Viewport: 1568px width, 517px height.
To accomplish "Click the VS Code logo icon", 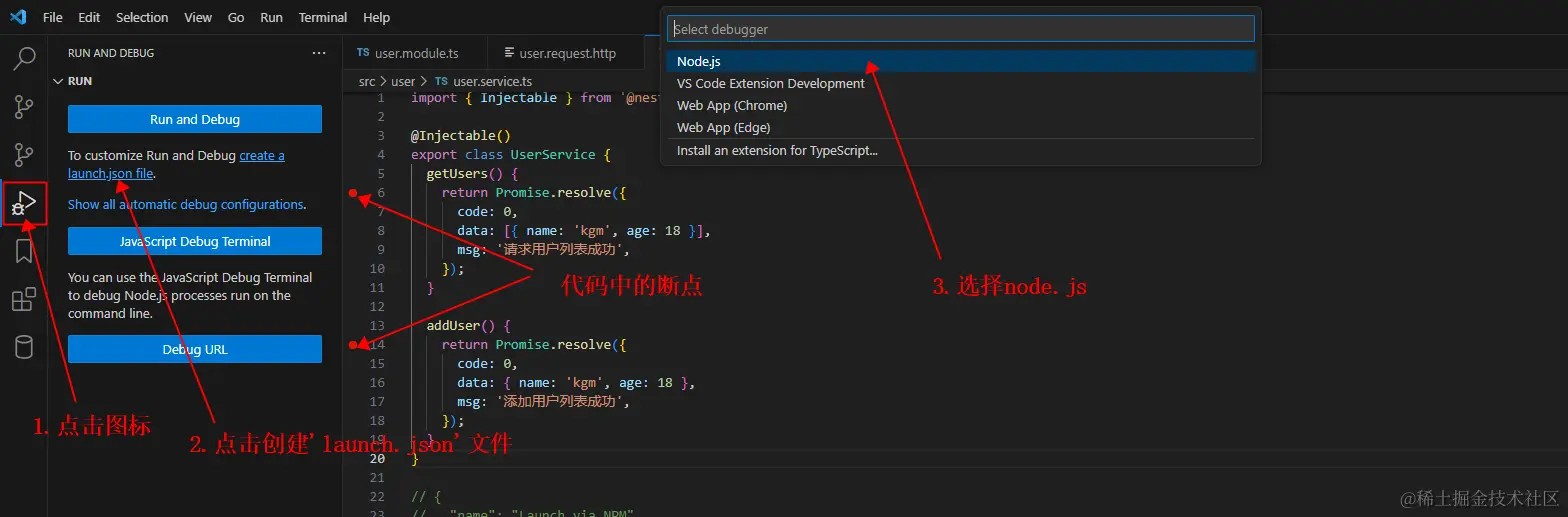I will click(17, 17).
